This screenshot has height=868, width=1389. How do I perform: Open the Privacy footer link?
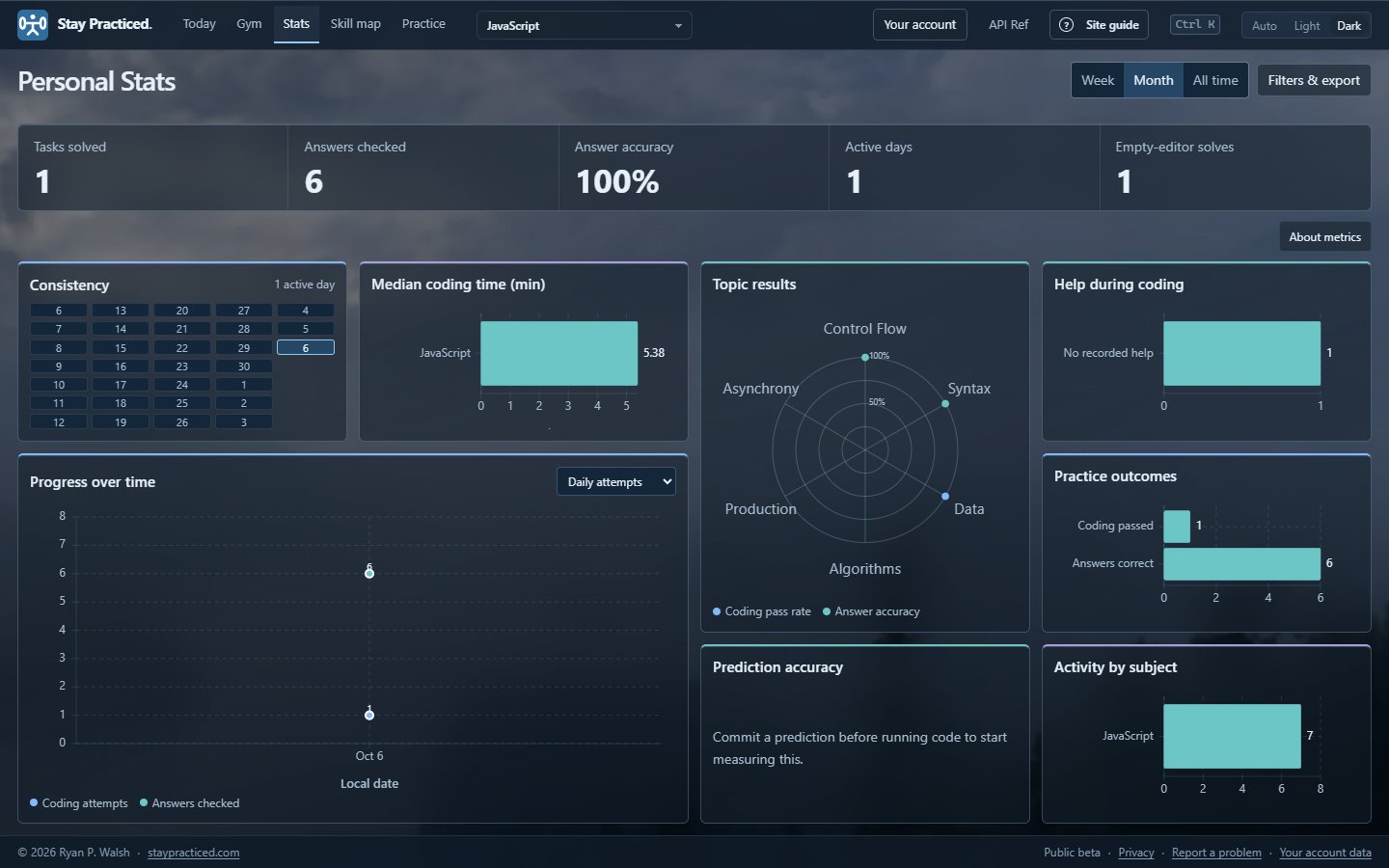click(1135, 853)
